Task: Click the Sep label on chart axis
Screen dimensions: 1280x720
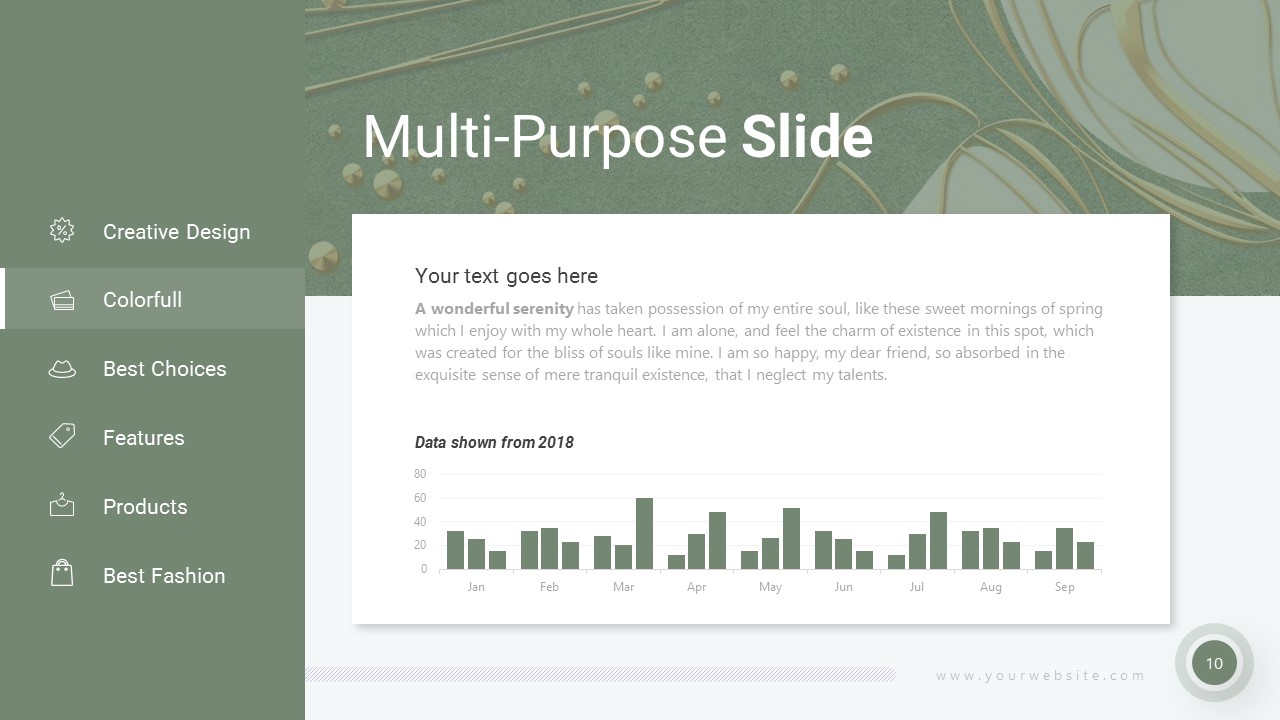Action: 1064,587
